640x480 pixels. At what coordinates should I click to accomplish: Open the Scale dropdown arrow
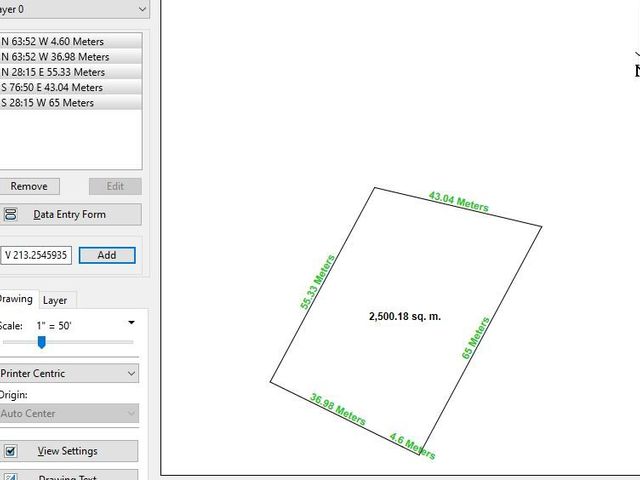[131, 322]
